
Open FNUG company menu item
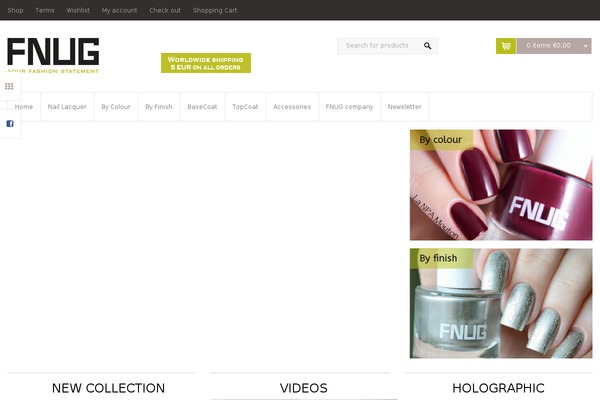pos(349,107)
